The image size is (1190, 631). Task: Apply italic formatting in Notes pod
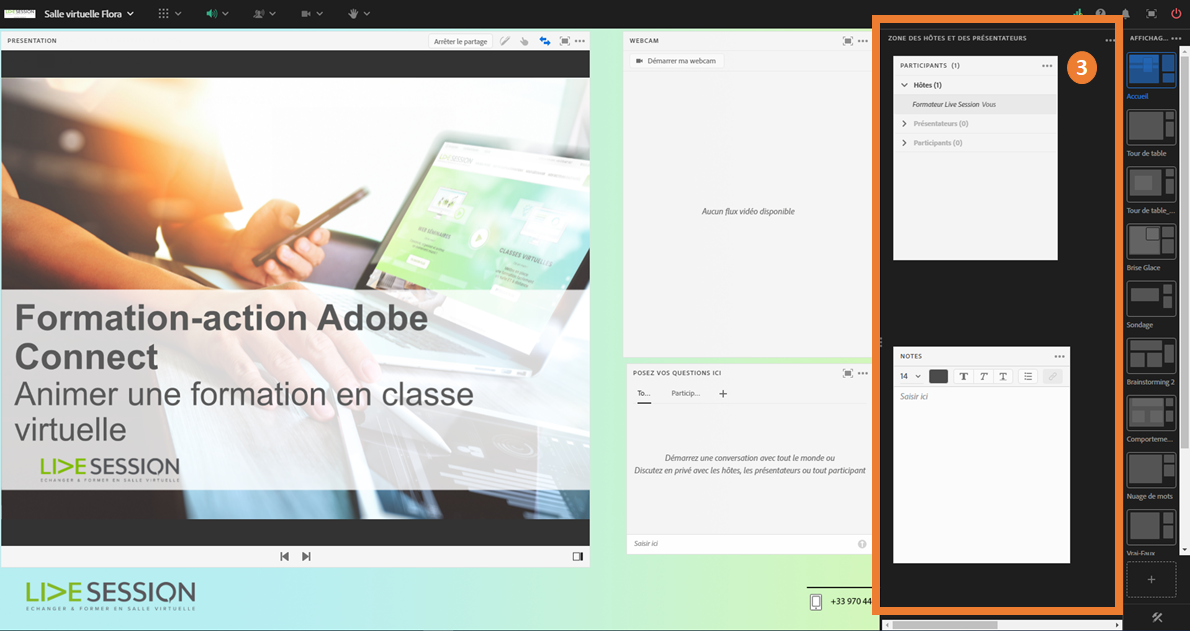pyautogui.click(x=984, y=377)
